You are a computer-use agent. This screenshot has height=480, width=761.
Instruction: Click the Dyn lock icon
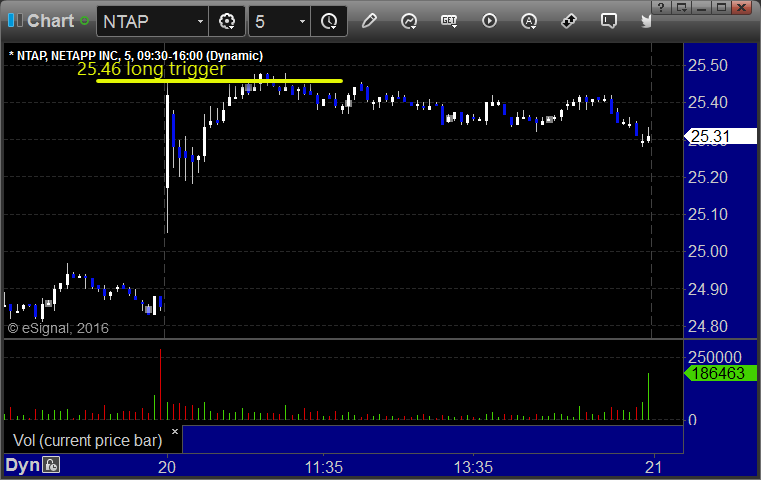click(x=51, y=465)
